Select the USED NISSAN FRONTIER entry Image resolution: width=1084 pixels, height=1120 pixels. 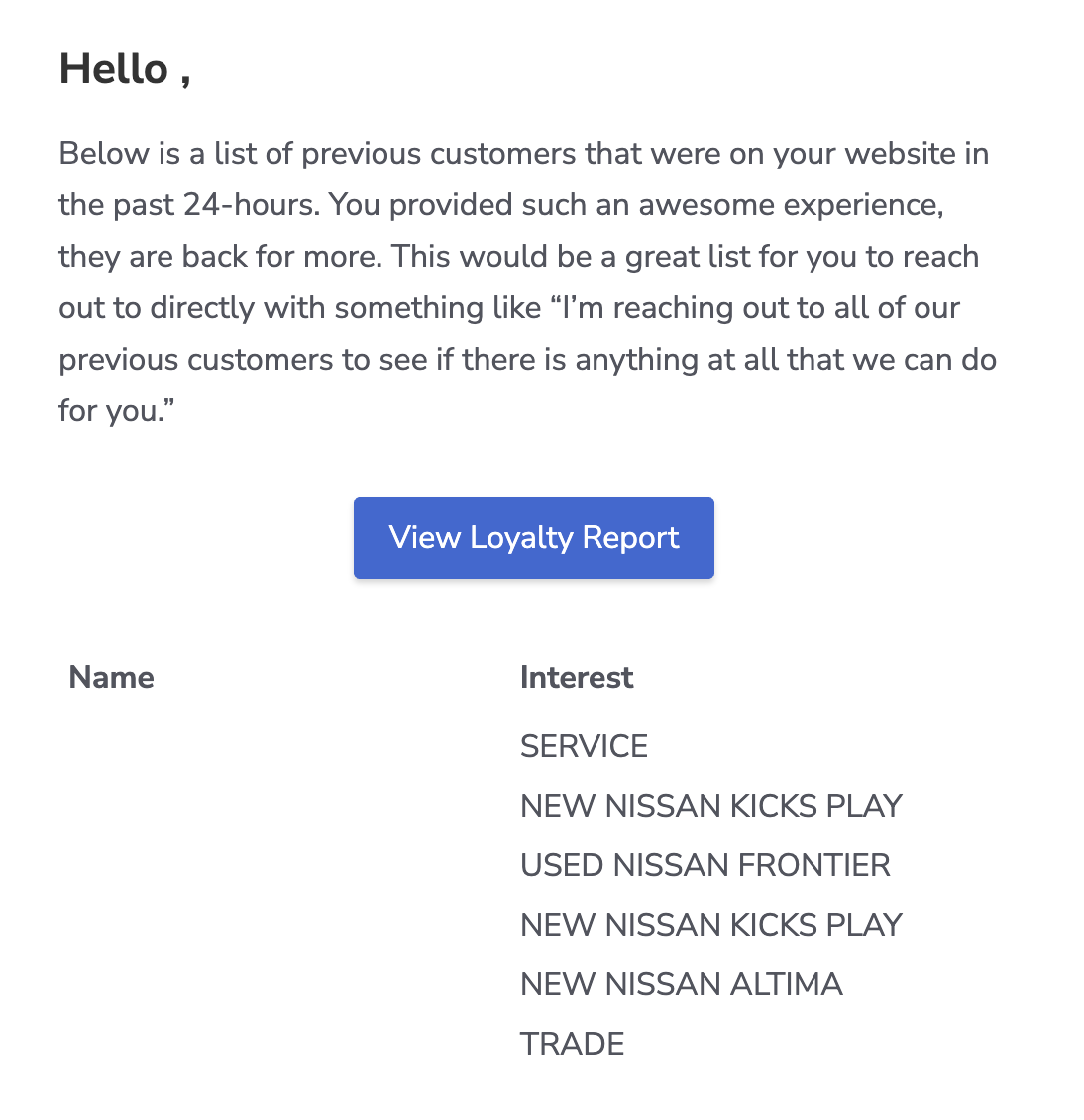coord(705,865)
